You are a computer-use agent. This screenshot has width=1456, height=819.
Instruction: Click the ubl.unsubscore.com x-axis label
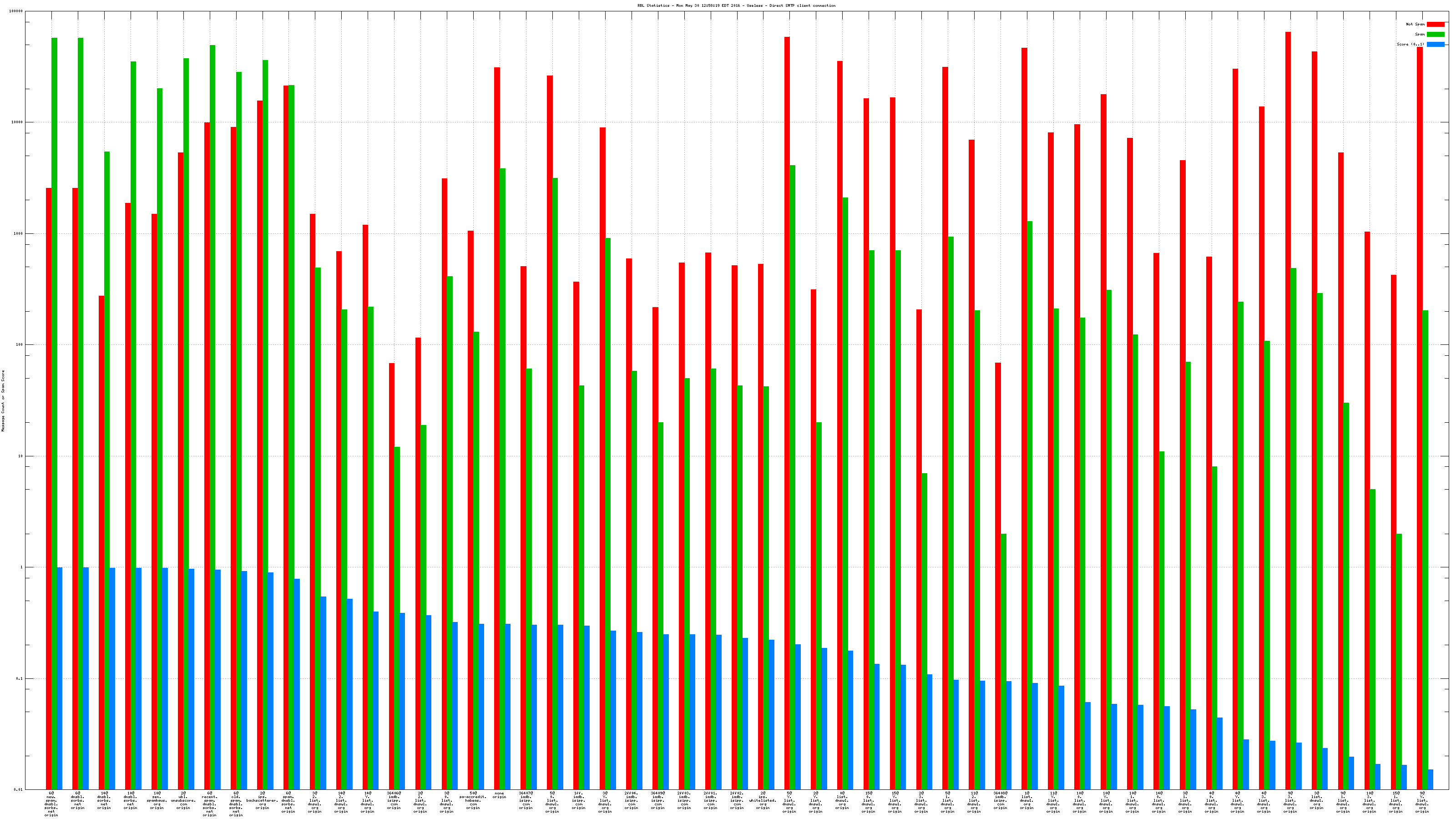point(183,800)
